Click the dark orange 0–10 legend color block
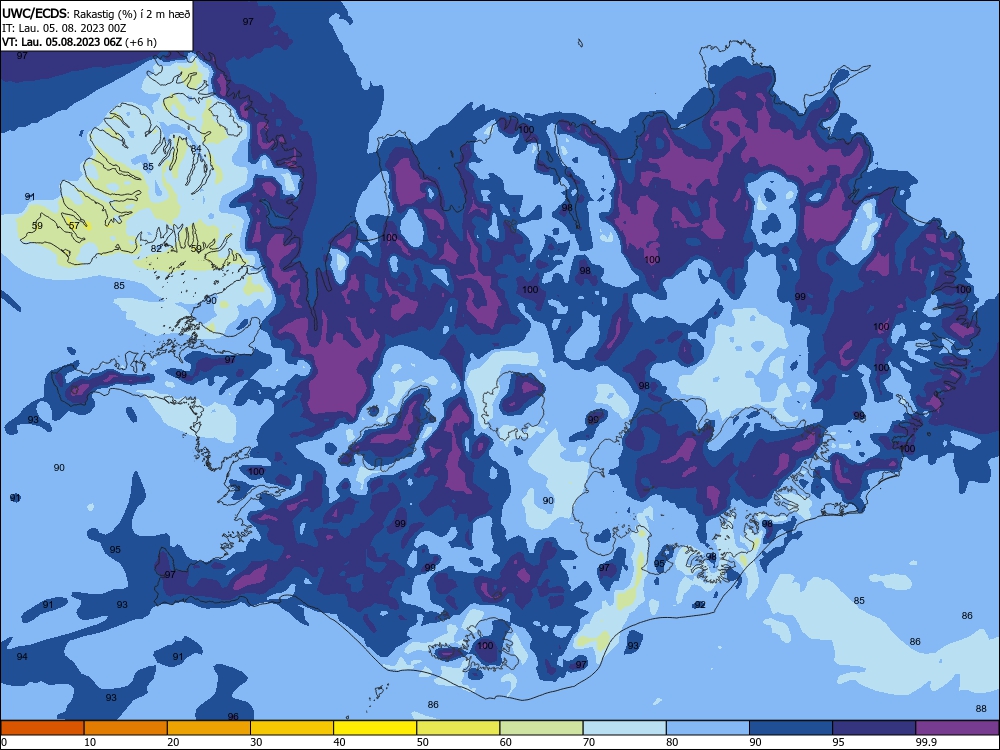This screenshot has height=750, width=1000. click(x=42, y=728)
